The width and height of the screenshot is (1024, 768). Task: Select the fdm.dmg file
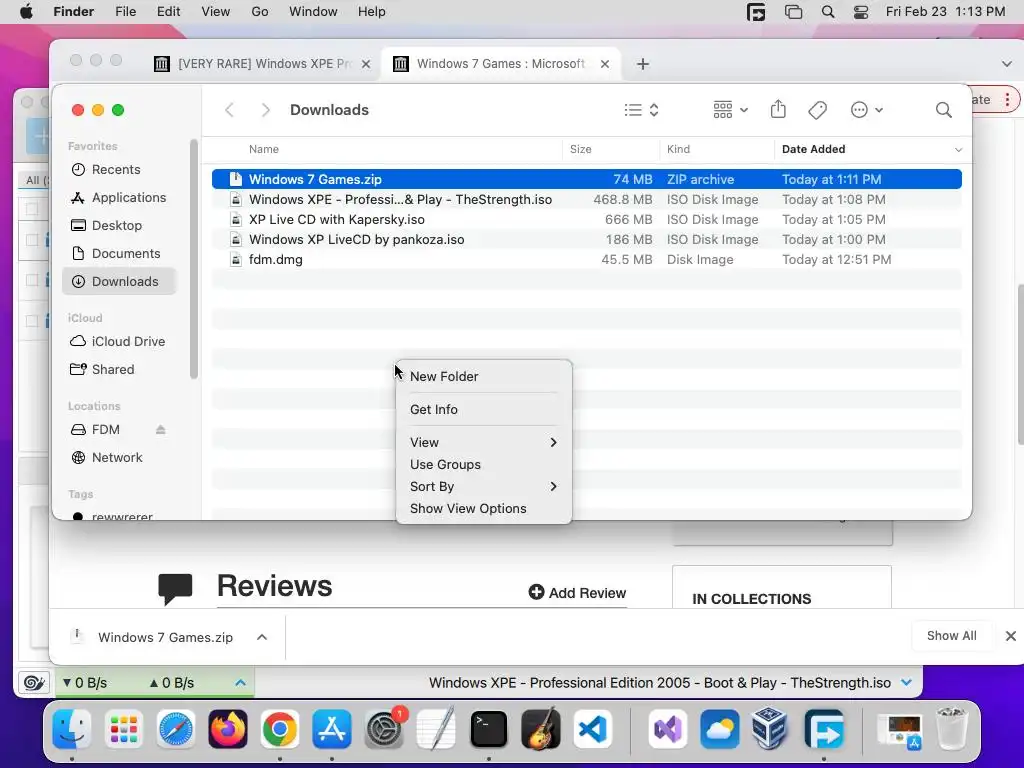586,259
